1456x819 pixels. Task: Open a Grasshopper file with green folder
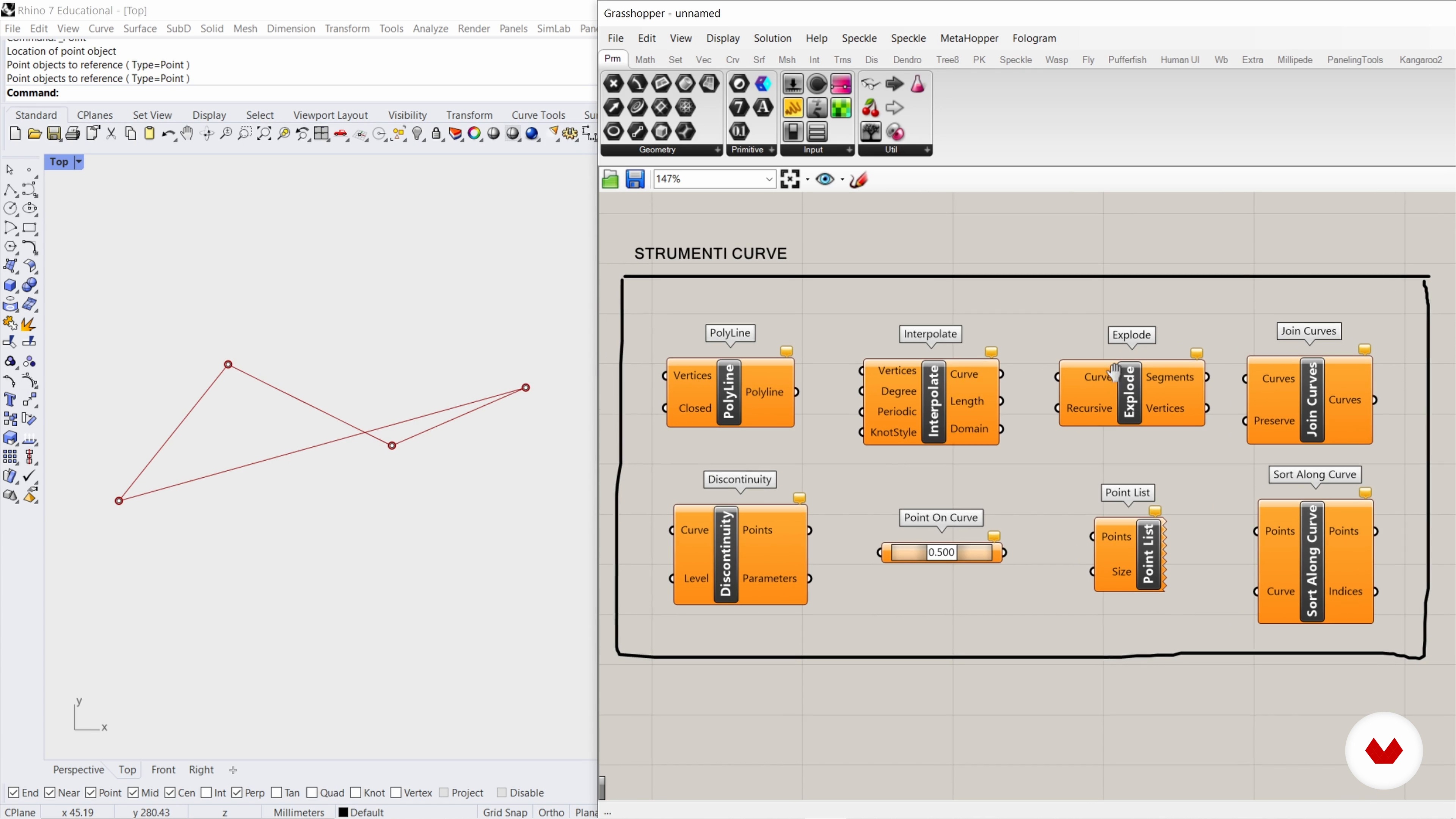pyautogui.click(x=610, y=179)
